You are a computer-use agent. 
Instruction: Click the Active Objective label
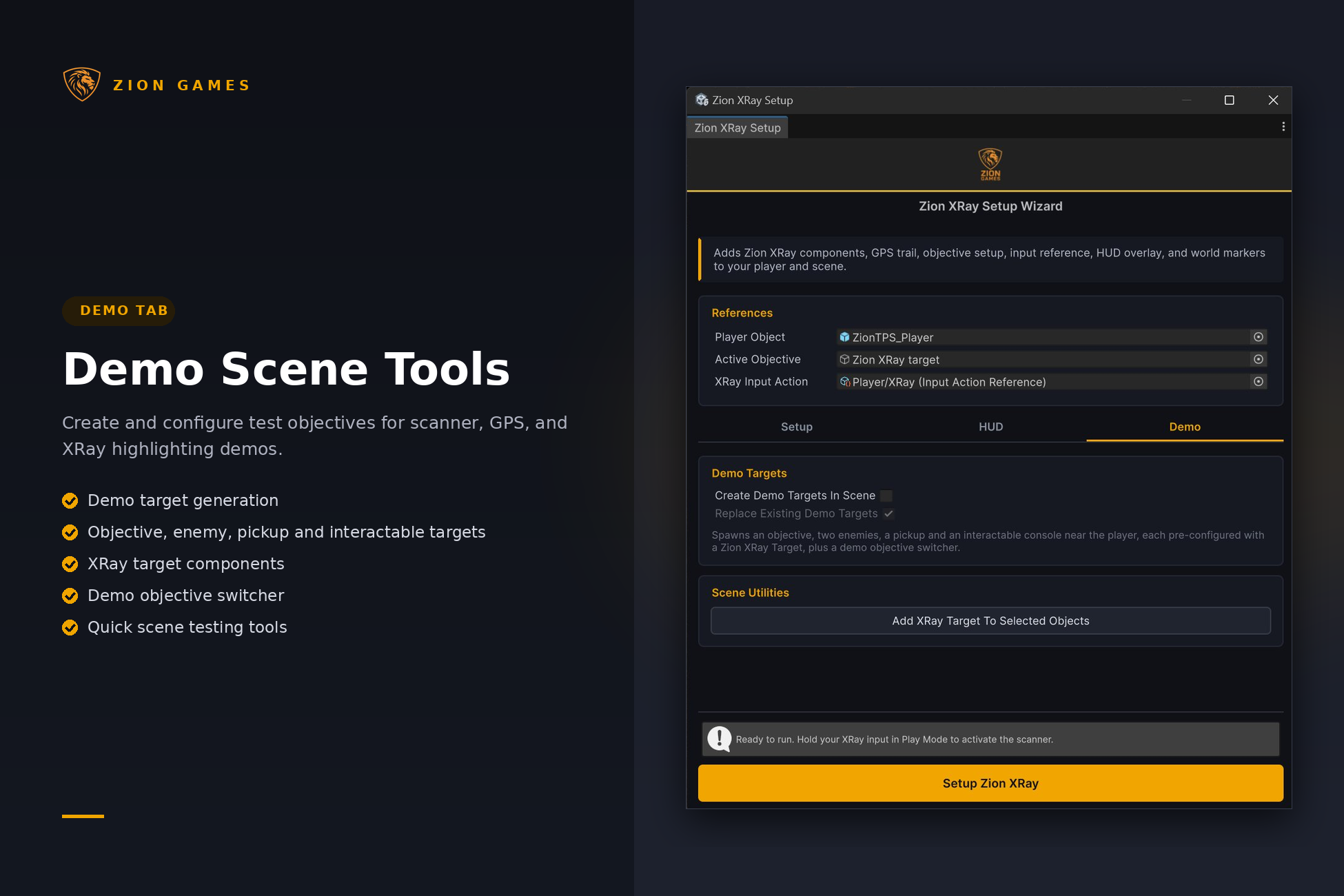click(757, 359)
